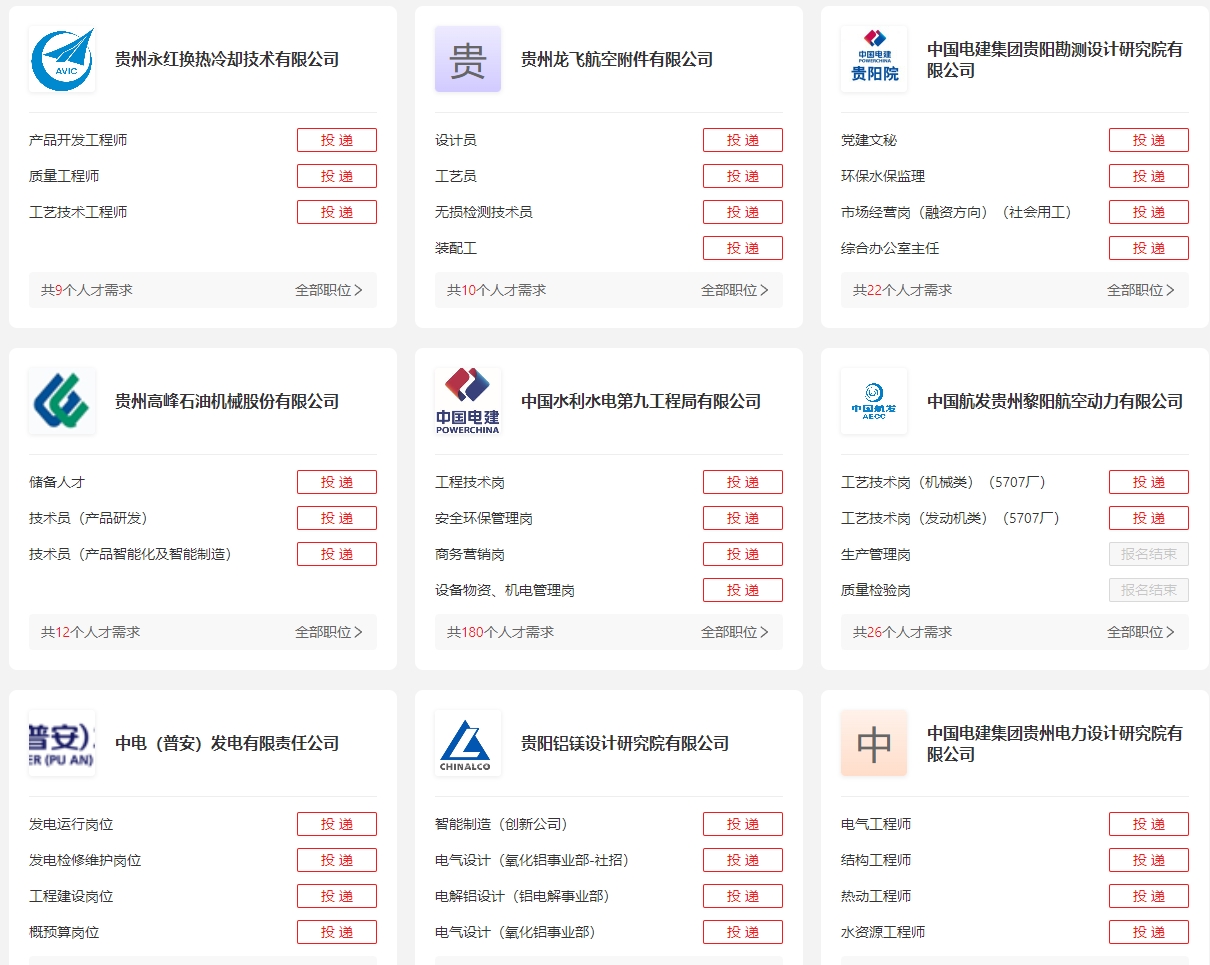Open job title 工程建设岗位
1210x965 pixels.
click(71, 896)
